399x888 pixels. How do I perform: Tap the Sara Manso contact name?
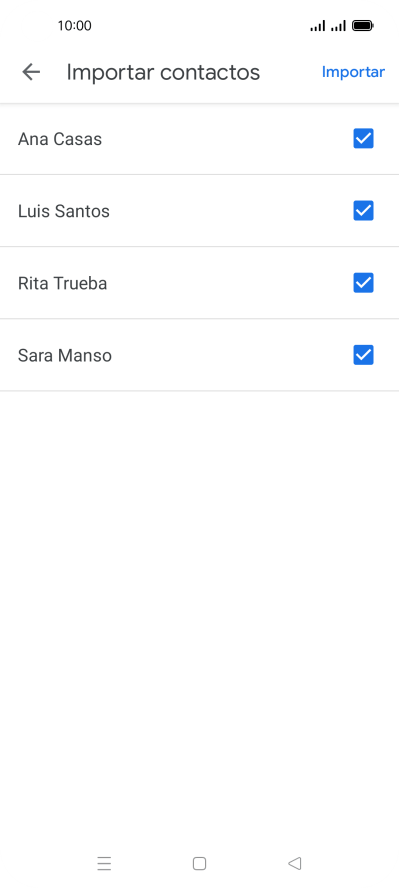point(65,356)
